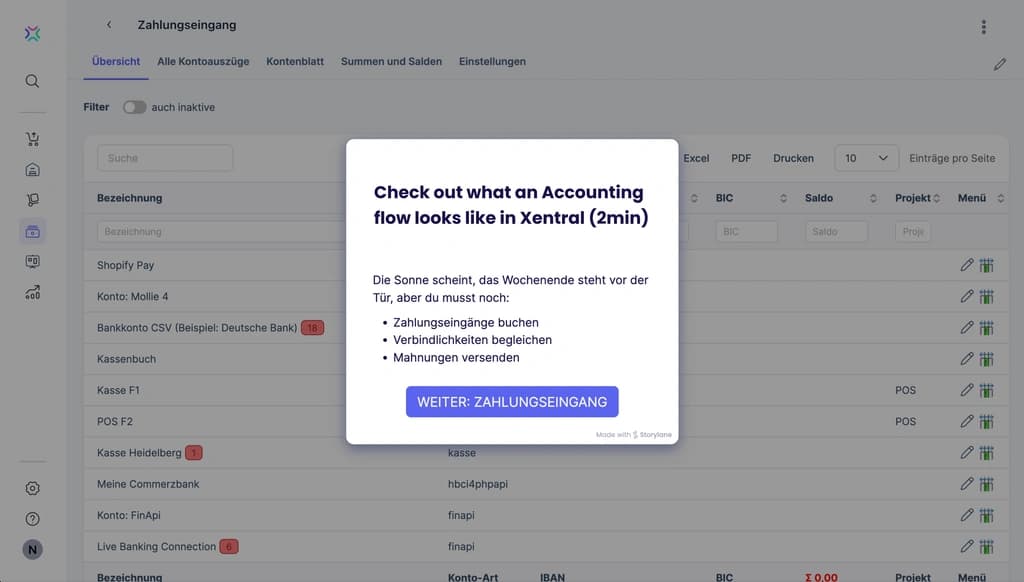Click the Bezeichnung filter field
This screenshot has width=1024, height=582.
[221, 231]
